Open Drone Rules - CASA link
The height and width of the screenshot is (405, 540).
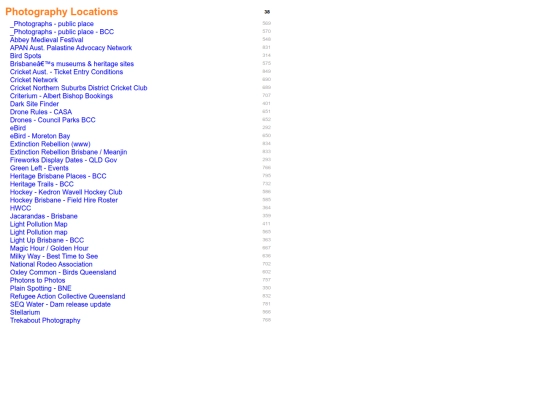[x=41, y=112]
